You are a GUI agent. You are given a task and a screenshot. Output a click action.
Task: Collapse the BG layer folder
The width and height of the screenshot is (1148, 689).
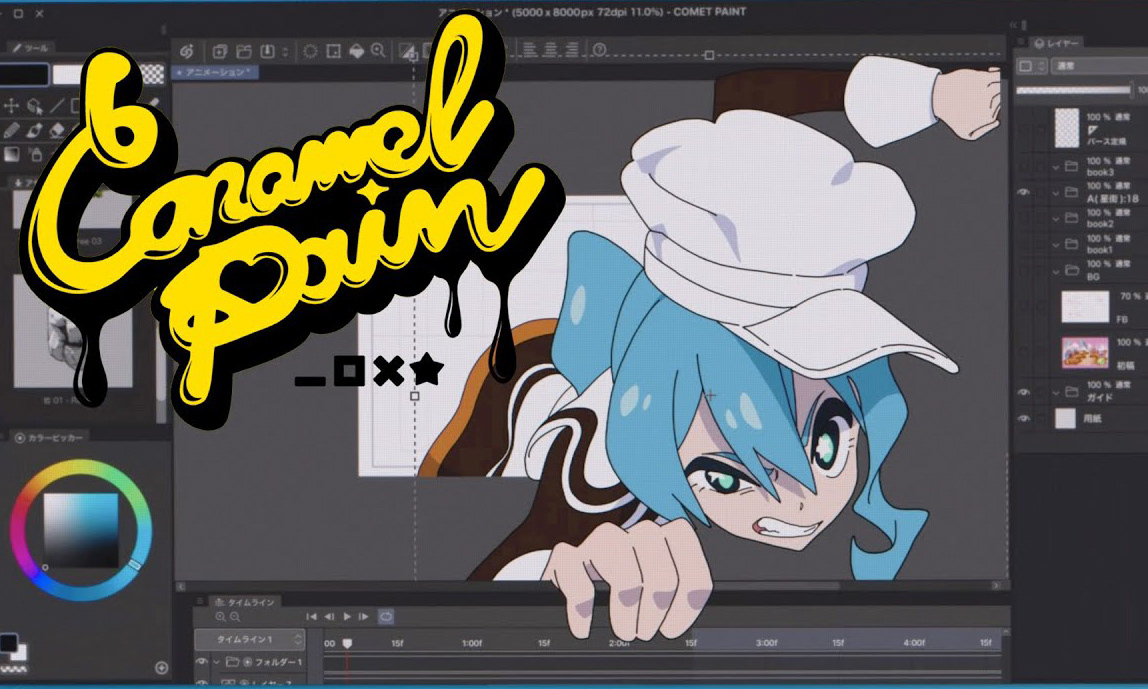(1056, 270)
